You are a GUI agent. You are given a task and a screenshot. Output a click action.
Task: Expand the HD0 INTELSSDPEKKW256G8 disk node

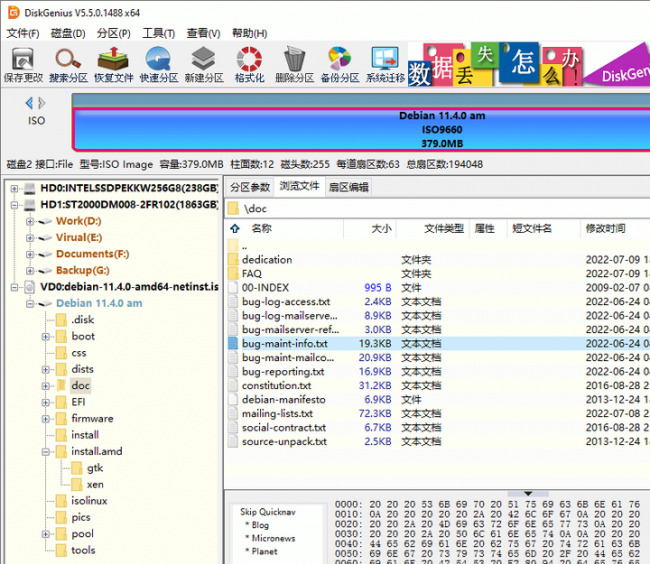point(15,189)
